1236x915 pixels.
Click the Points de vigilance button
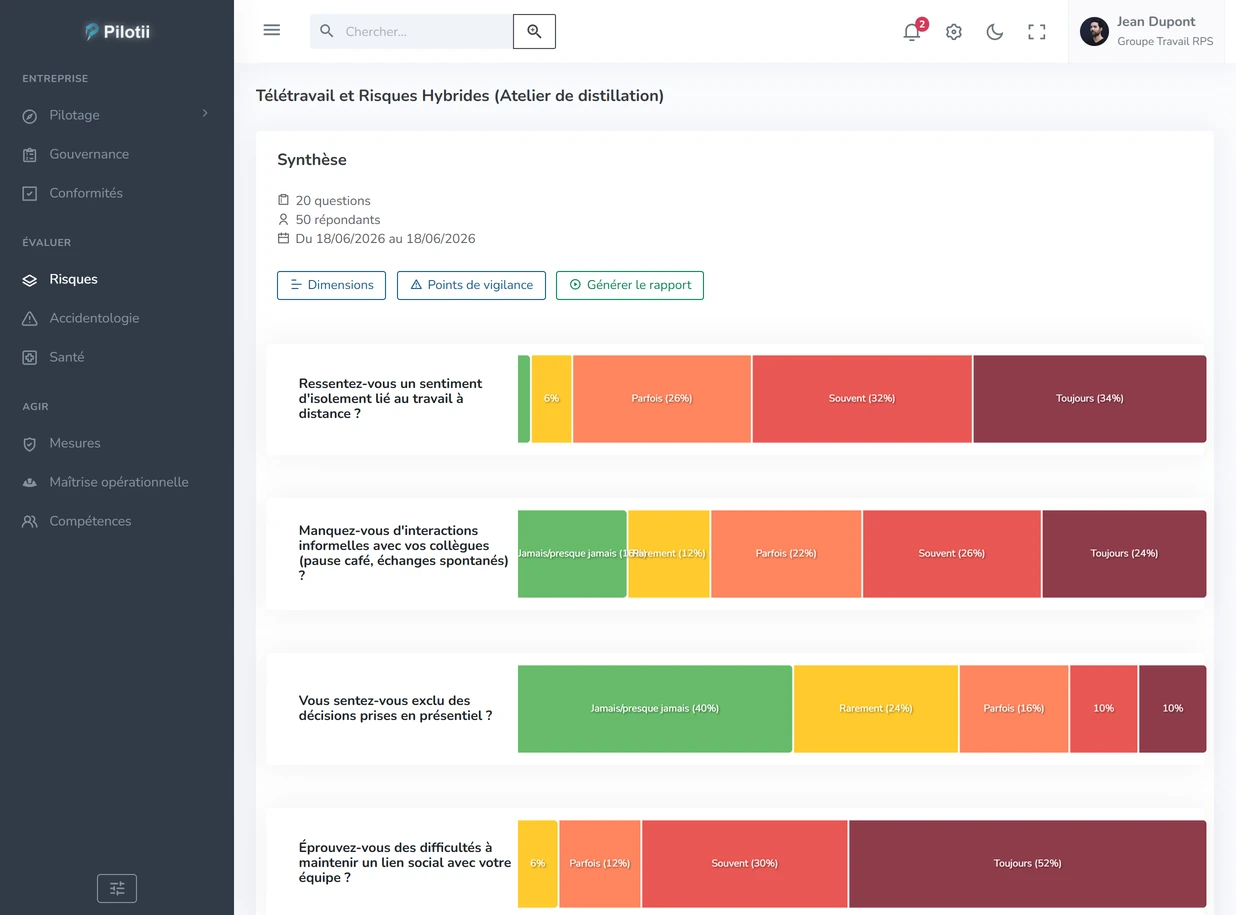471,285
